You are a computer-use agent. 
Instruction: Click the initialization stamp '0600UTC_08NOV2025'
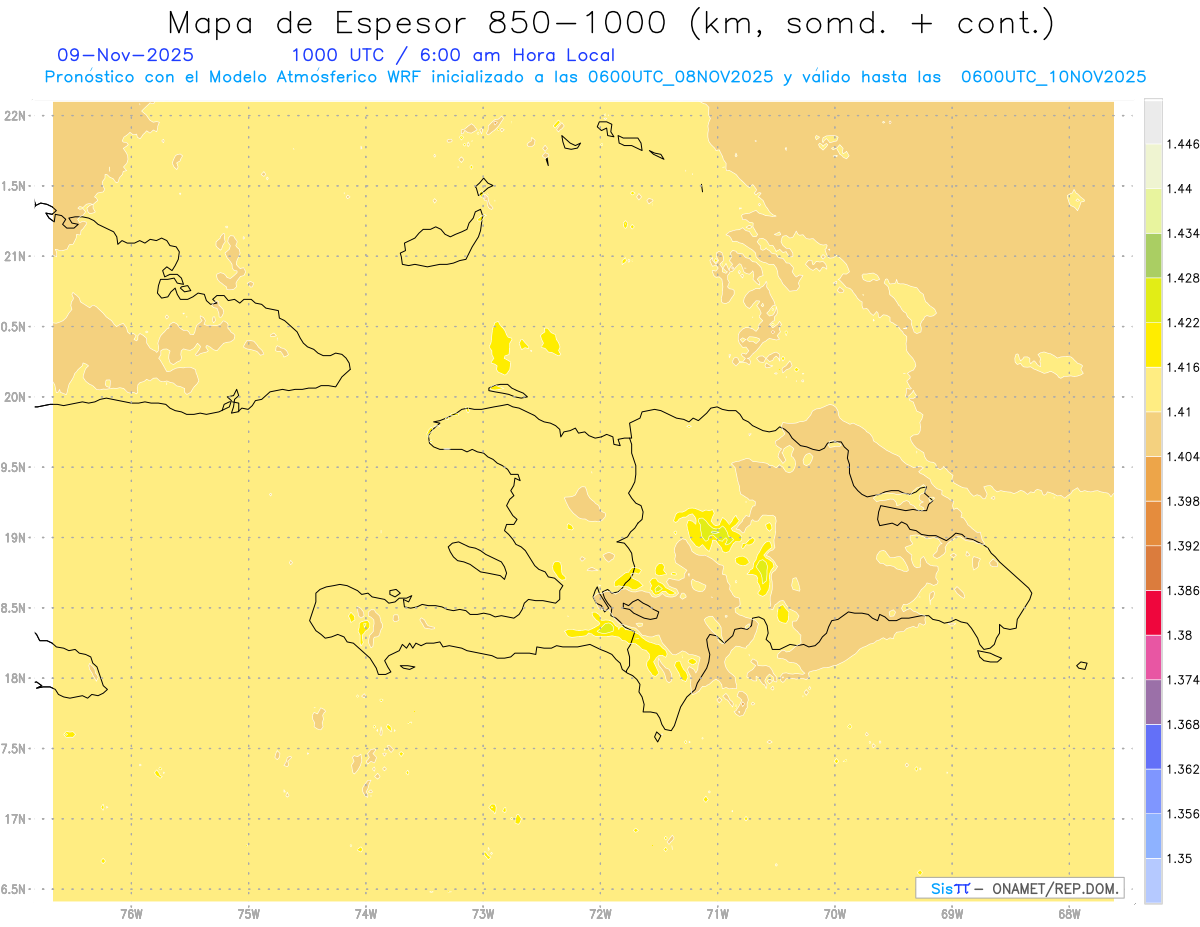tap(681, 77)
